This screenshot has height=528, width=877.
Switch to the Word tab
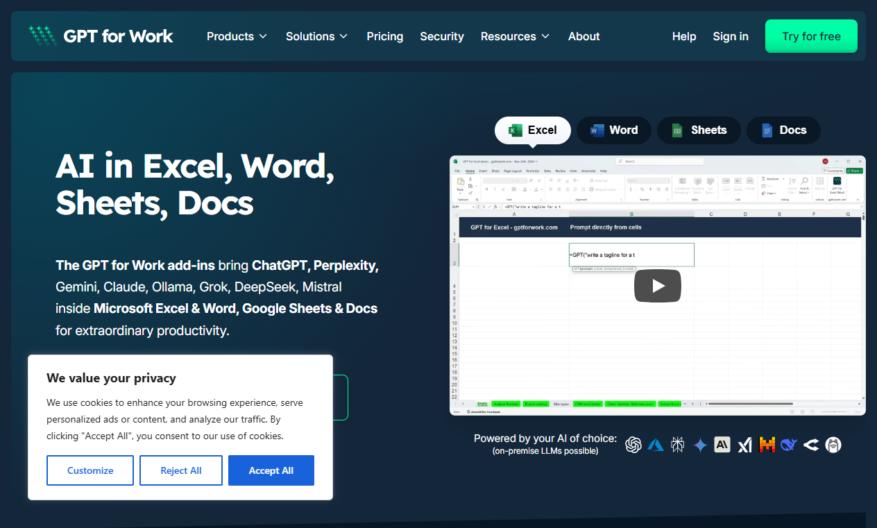pos(614,130)
